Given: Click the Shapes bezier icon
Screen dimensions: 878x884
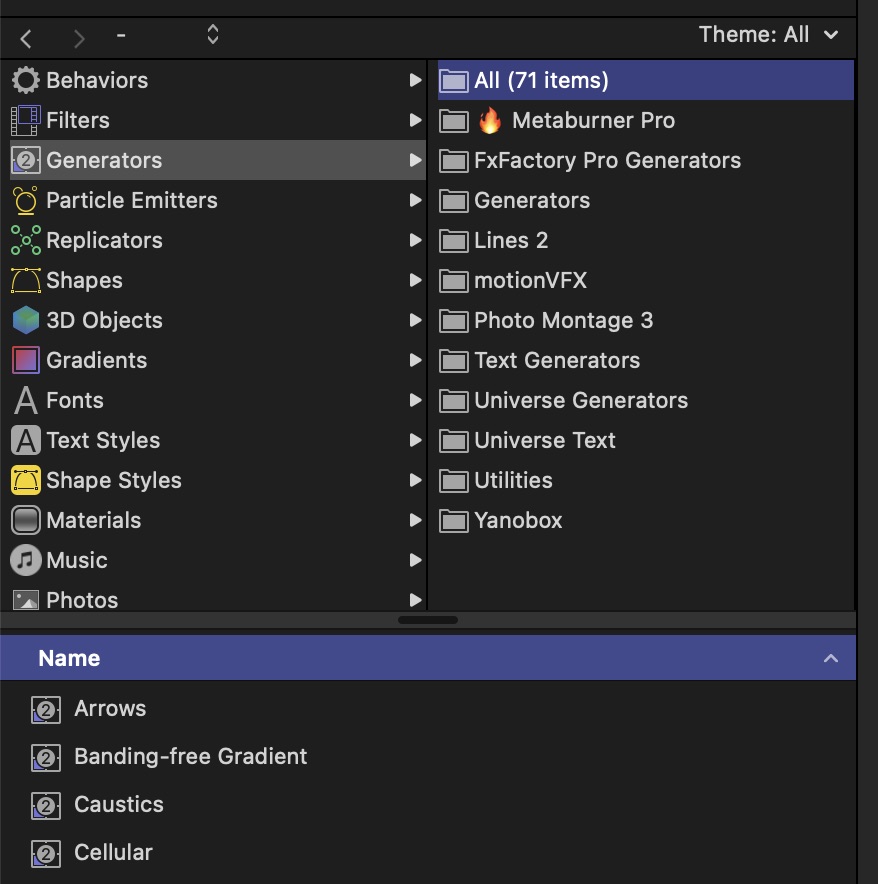Looking at the screenshot, I should (26, 280).
